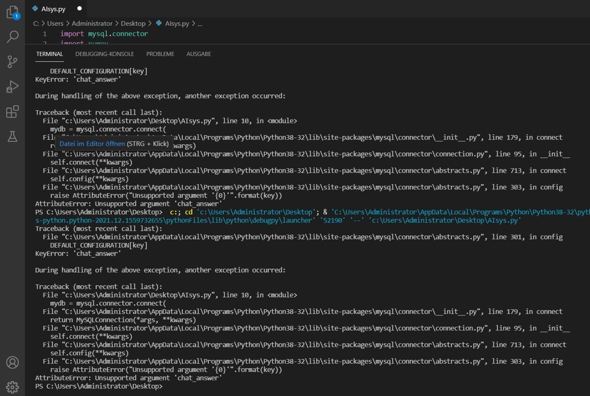Click the Python file icon in the breadcrumb
Screen dimensions: 590x396
(x=159, y=23)
